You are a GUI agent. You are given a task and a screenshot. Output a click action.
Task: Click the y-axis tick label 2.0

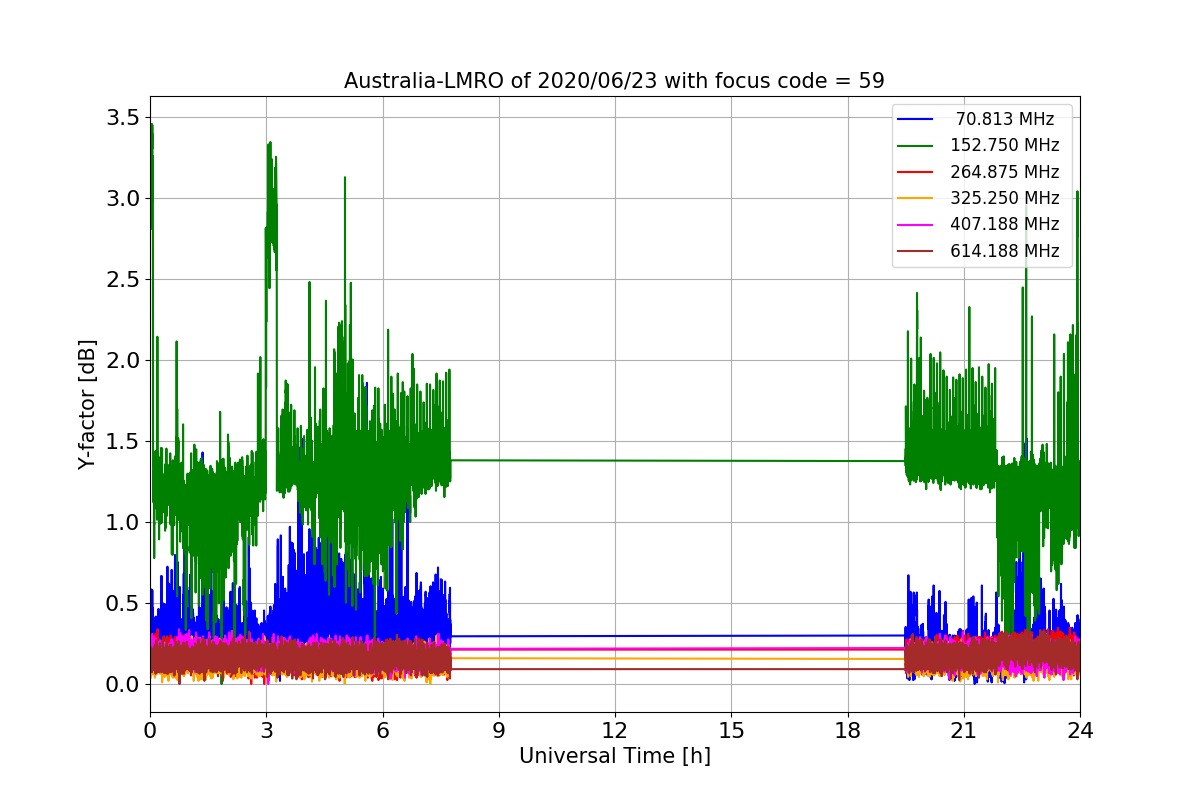pos(124,361)
